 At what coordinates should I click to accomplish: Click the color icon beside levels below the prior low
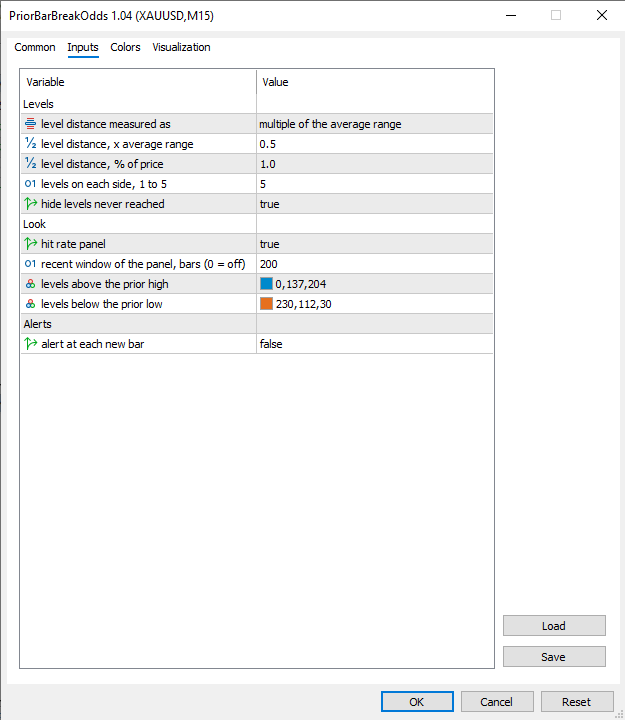(30, 304)
